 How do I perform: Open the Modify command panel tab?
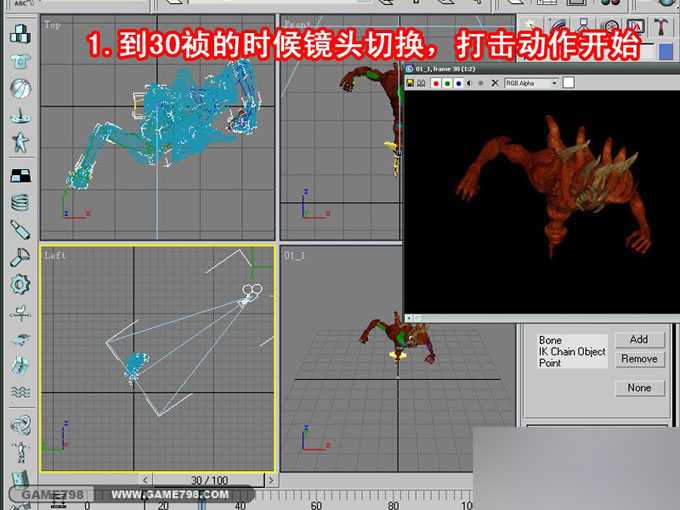[557, 26]
